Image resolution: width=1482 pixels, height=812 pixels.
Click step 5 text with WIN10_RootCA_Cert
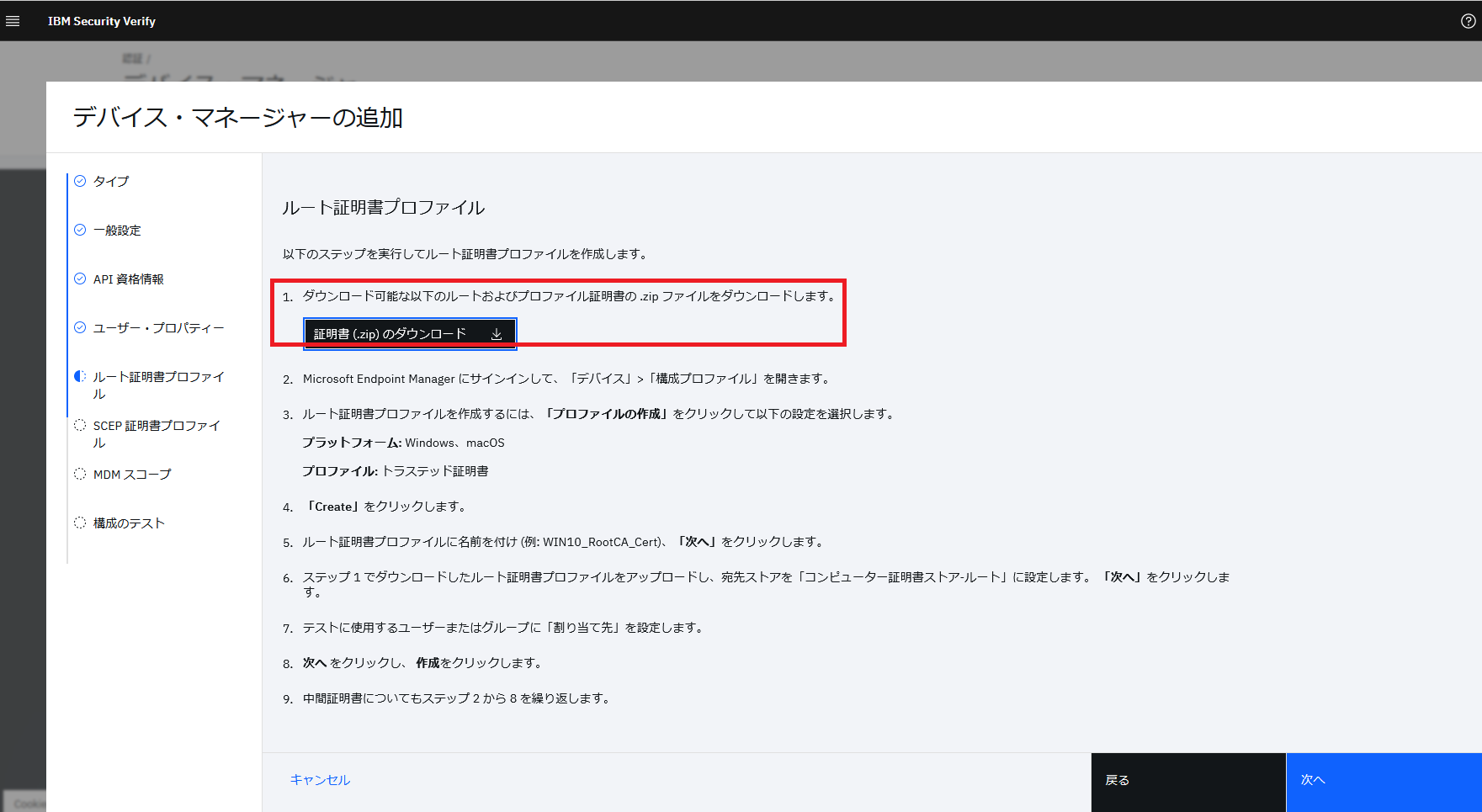pos(566,542)
